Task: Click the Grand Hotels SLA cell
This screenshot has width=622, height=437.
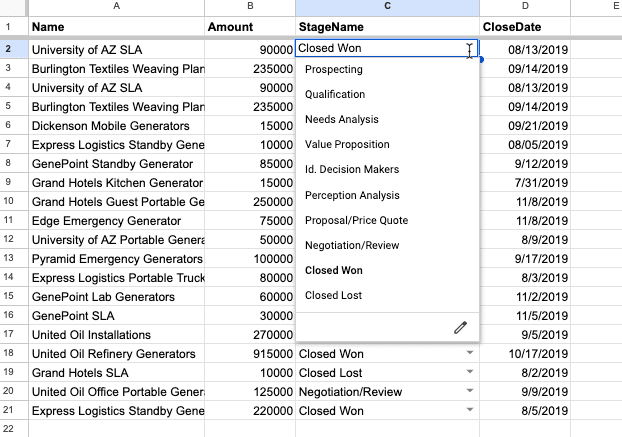Action: pos(116,373)
